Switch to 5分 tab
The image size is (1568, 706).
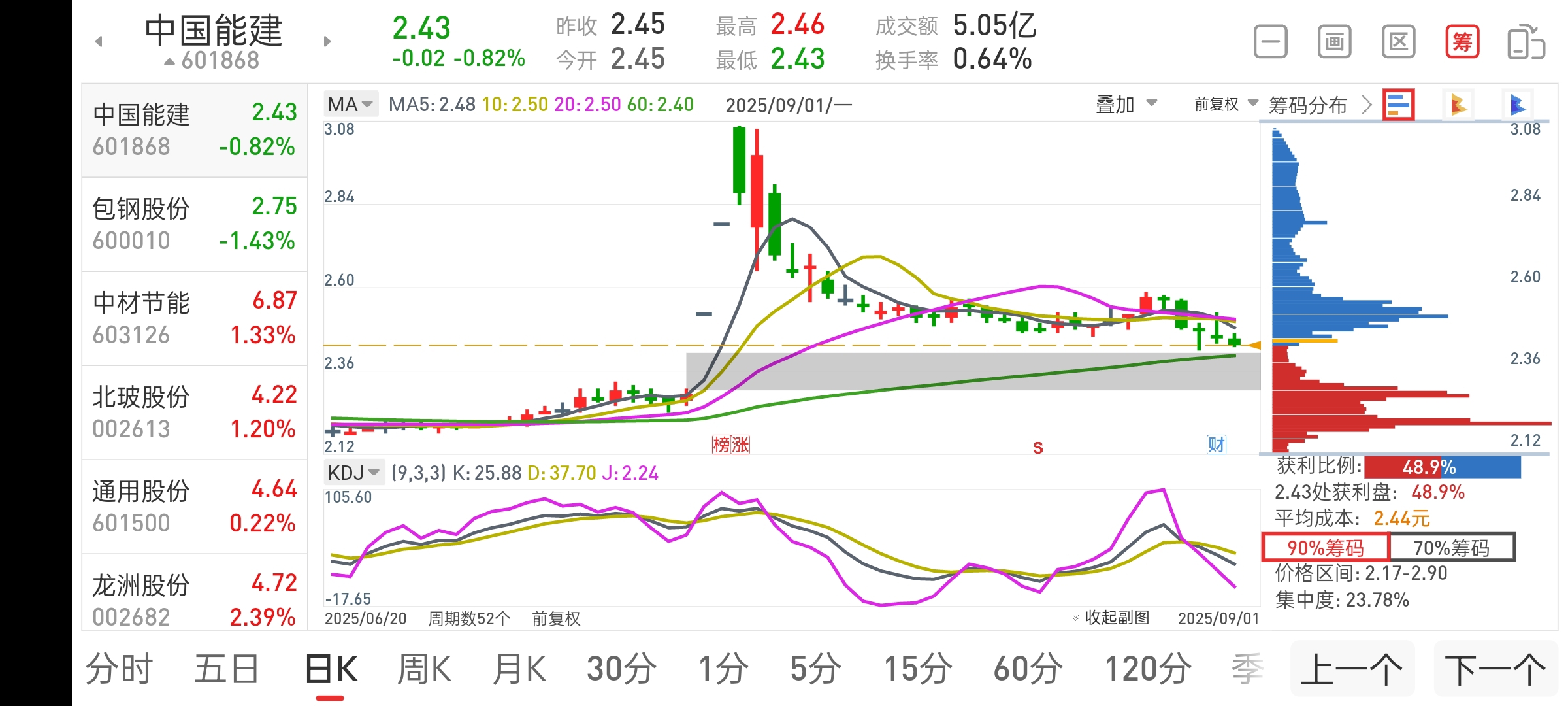coord(815,669)
